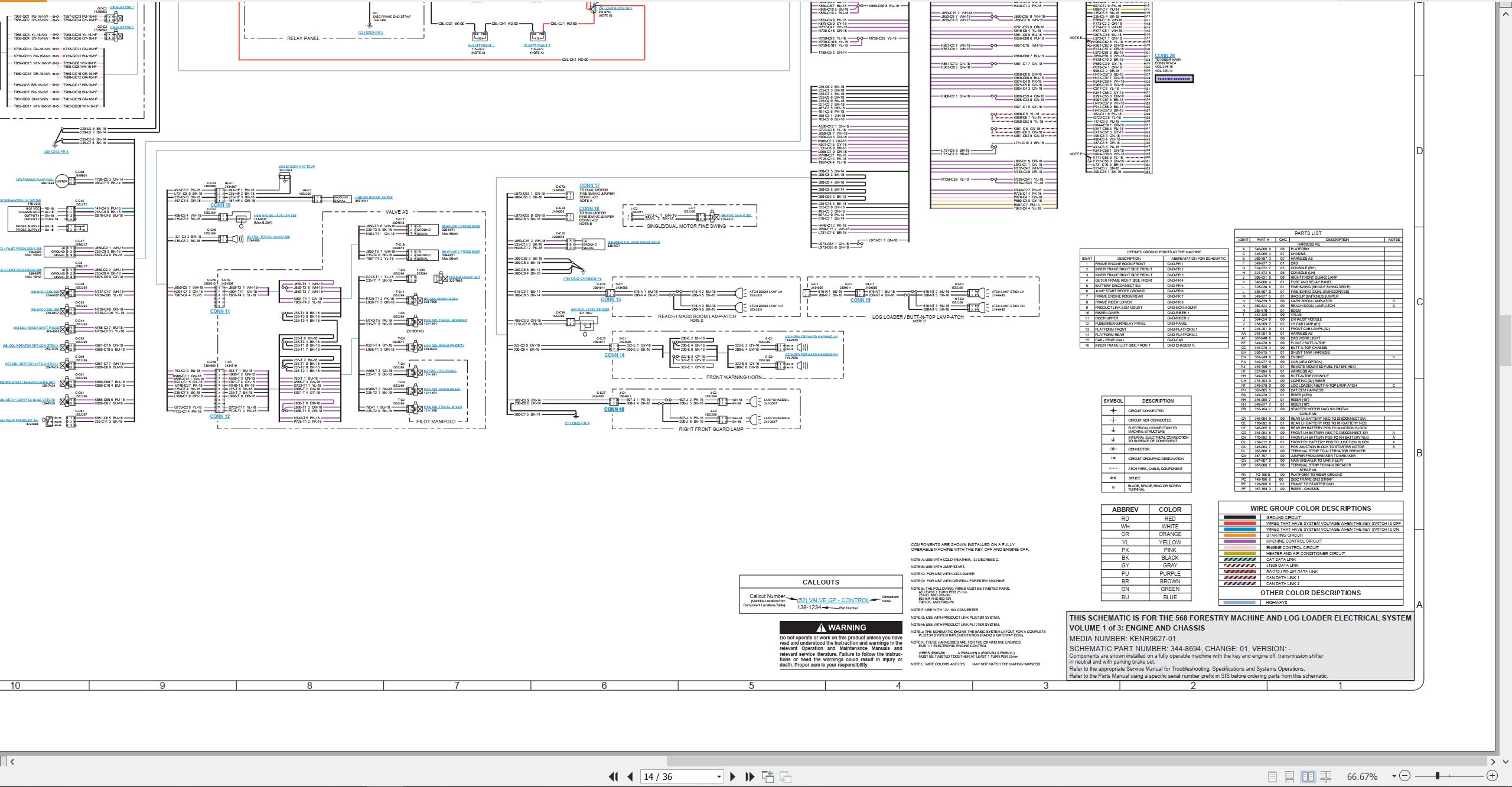The image size is (1512, 787).
Task: Follow the CONN 12 link
Action: [220, 416]
